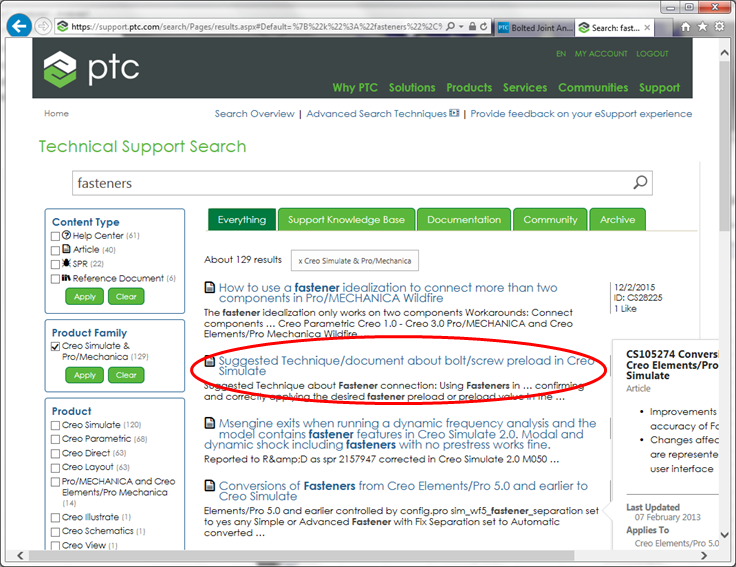736x567 pixels.
Task: Open 'Conversions of Fasteners from Creo Elements/Pro' result
Action: tap(403, 491)
